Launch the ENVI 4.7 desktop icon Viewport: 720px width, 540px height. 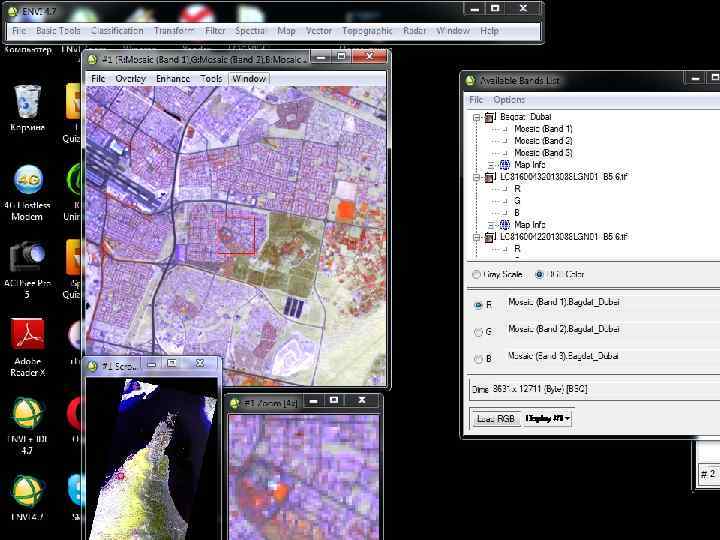pyautogui.click(x=28, y=491)
